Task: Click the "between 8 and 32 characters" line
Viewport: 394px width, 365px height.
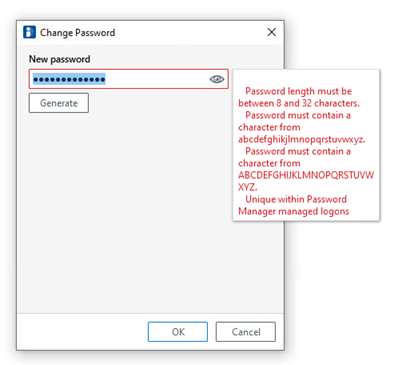Action: (x=299, y=103)
